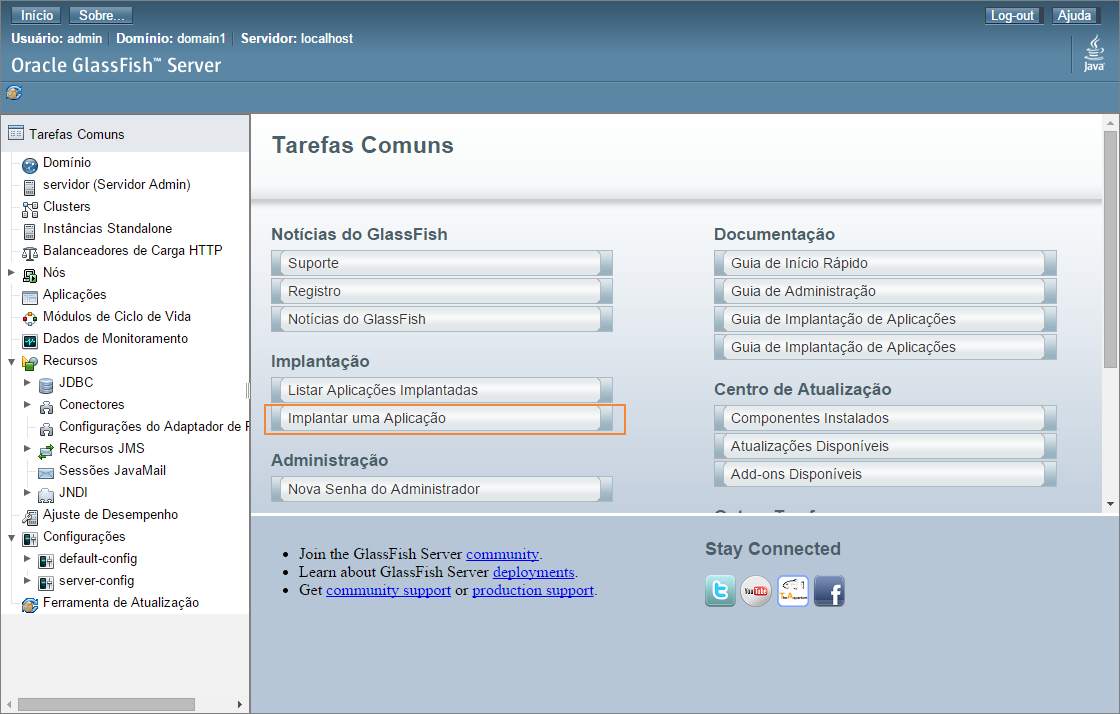The height and width of the screenshot is (714, 1120).
Task: Click the servidor (Servidor Admin) server icon
Action: click(x=29, y=188)
